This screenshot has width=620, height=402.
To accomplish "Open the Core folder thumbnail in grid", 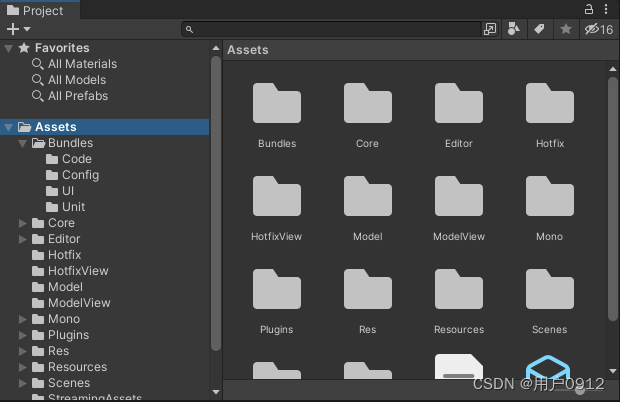I will coord(368,103).
